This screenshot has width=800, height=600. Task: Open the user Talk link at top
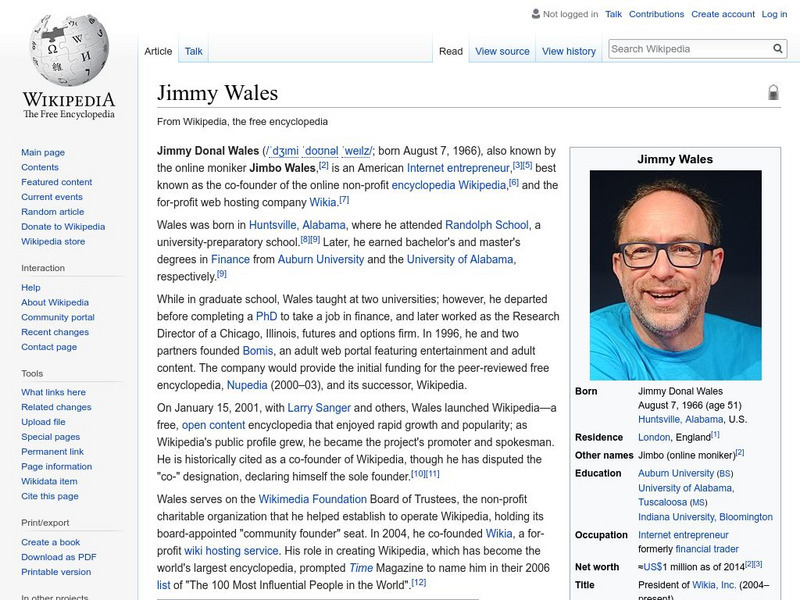[x=613, y=14]
